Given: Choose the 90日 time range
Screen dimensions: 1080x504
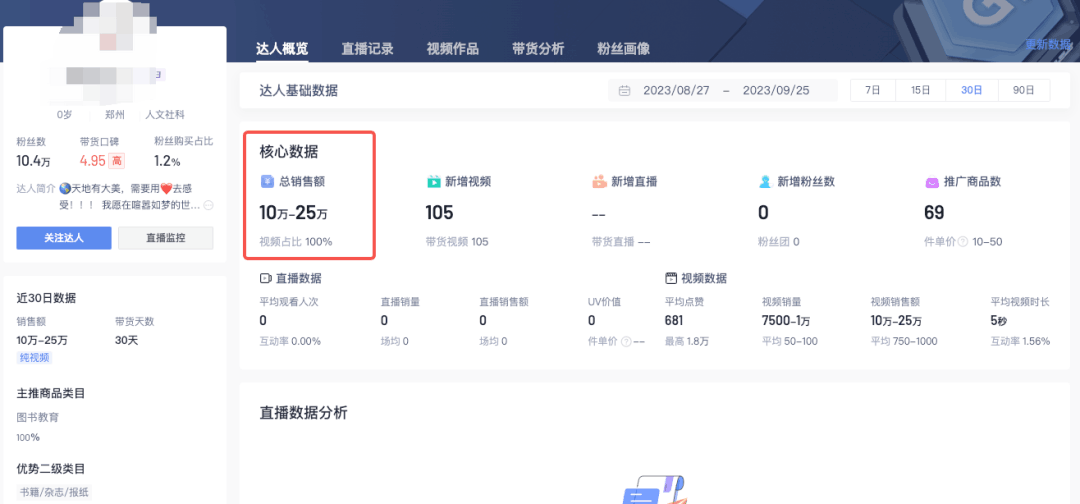Looking at the screenshot, I should click(x=1024, y=91).
